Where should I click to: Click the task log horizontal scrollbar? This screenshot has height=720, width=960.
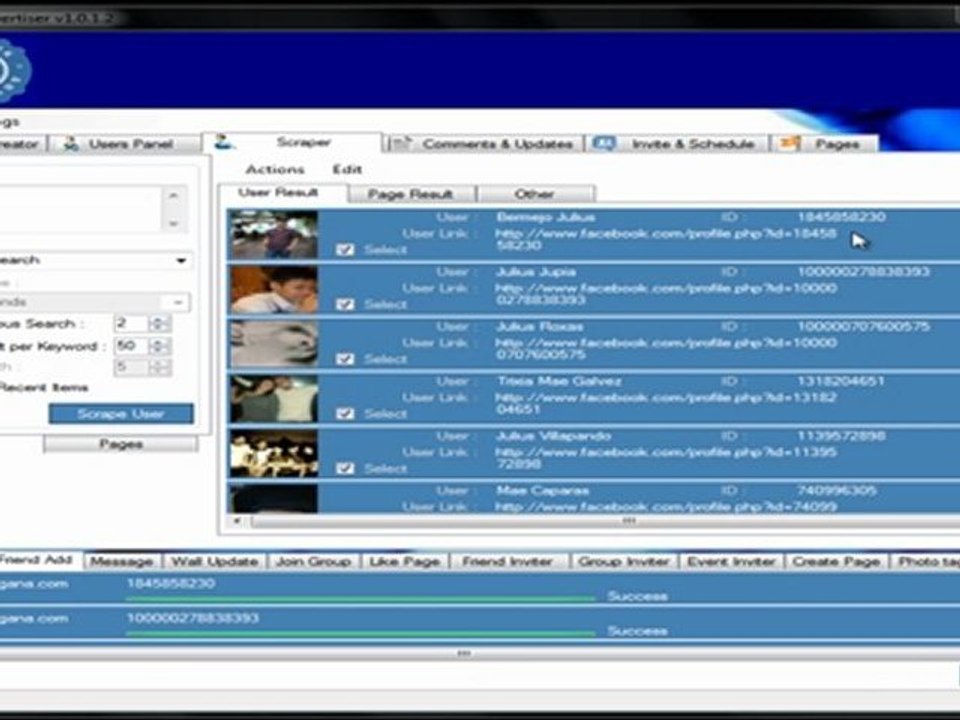[x=478, y=654]
